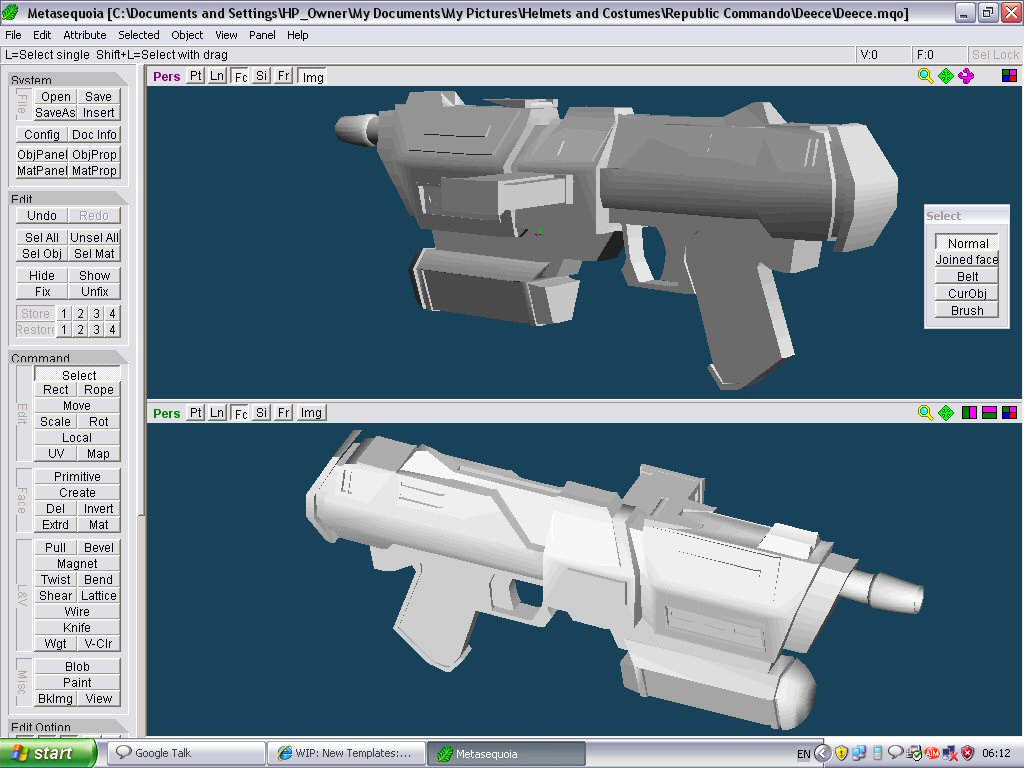Open the purple Pers view menu in upper viewport
This screenshot has width=1024, height=768.
point(166,76)
